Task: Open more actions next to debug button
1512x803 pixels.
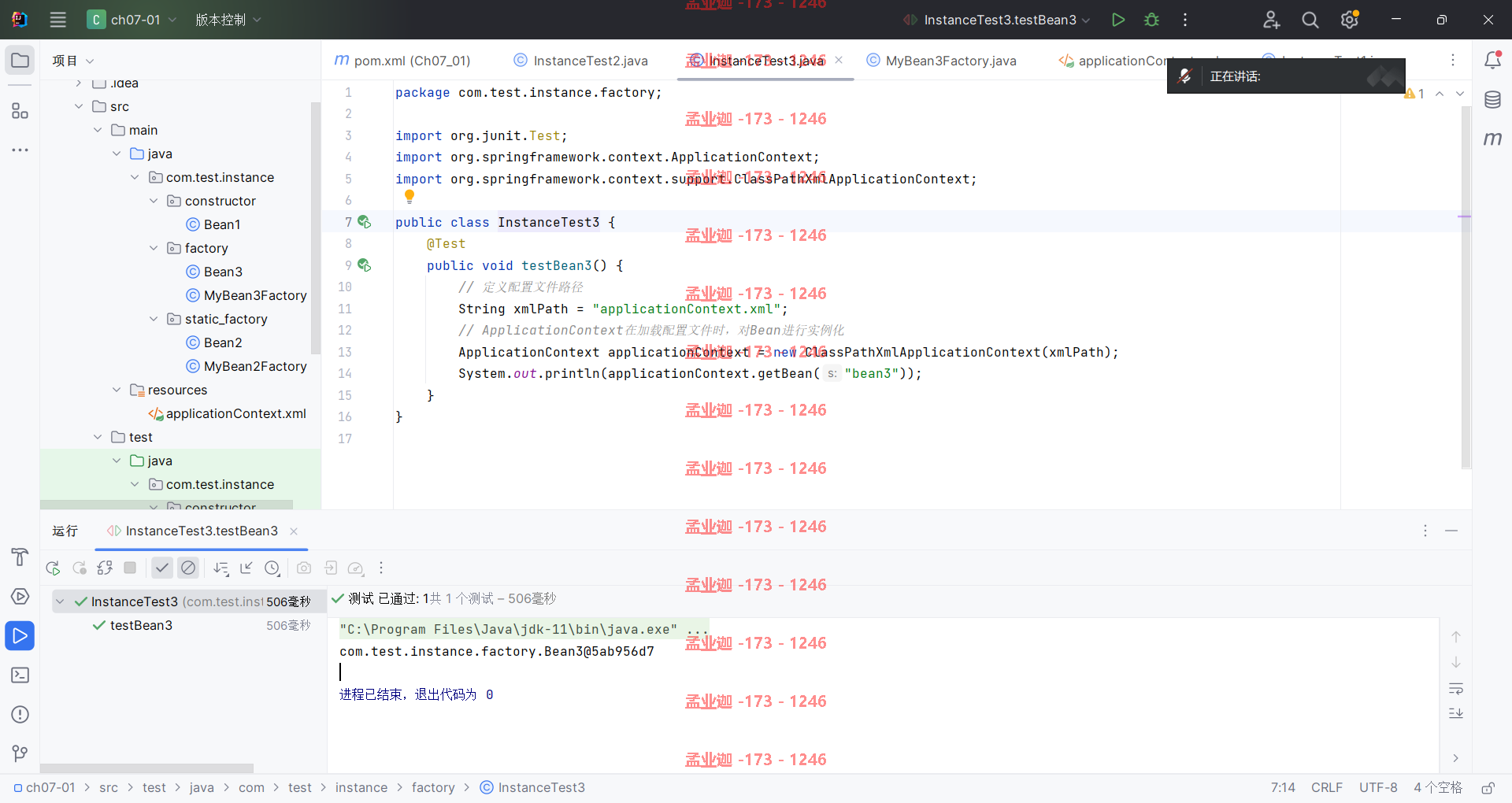Action: tap(1185, 20)
